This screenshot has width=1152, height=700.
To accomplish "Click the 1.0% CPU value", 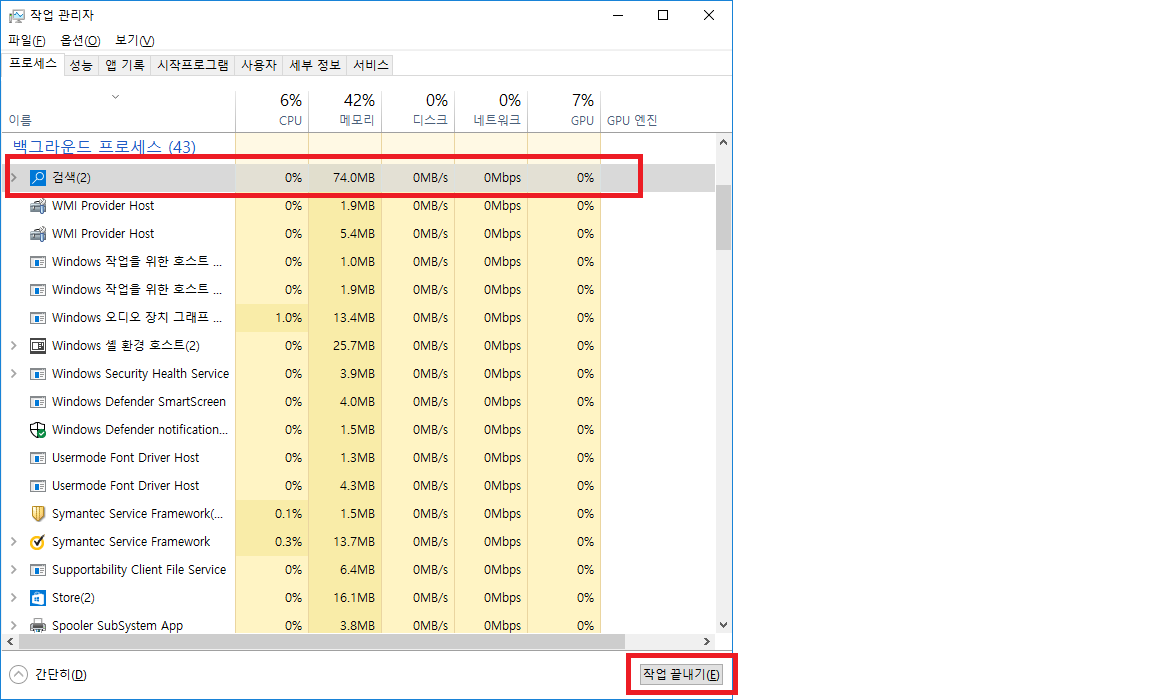I will click(x=288, y=318).
